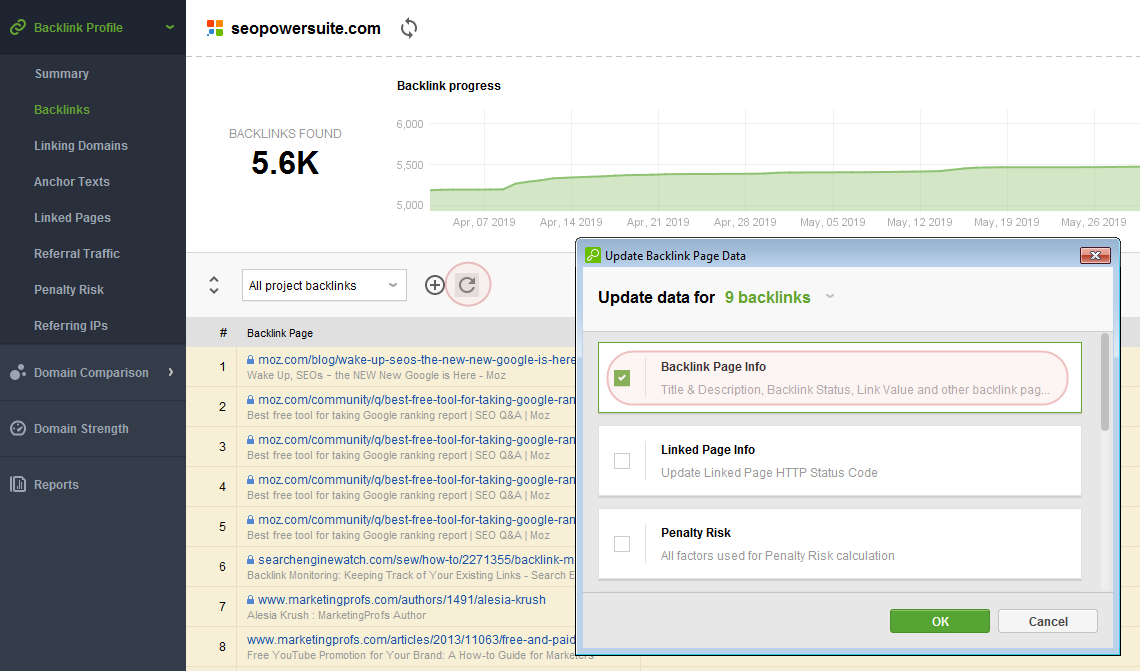Click the seopowersuite.com colored squares logo
Image resolution: width=1140 pixels, height=671 pixels.
tap(214, 28)
